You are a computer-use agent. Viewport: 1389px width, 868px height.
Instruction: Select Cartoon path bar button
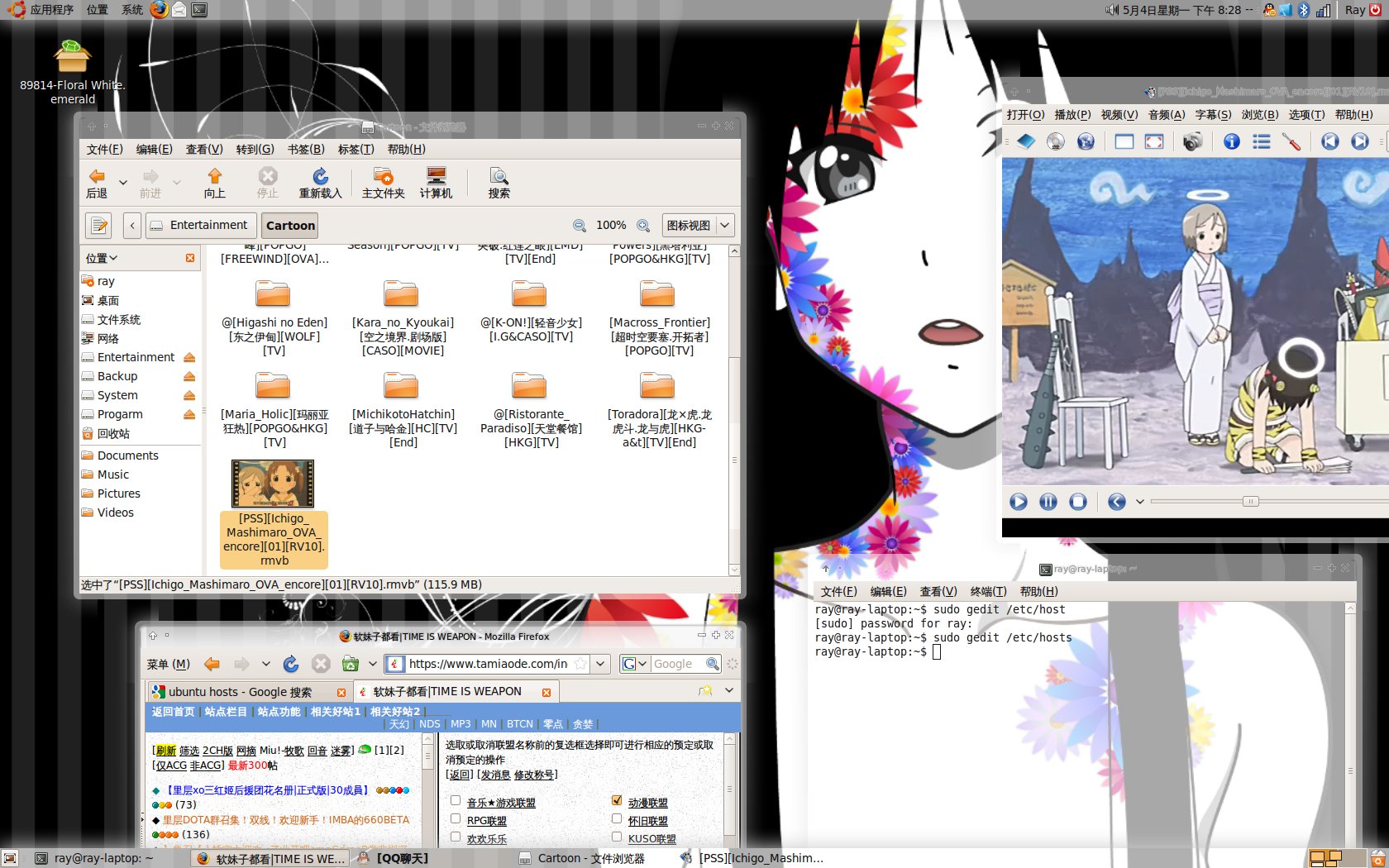pos(290,226)
